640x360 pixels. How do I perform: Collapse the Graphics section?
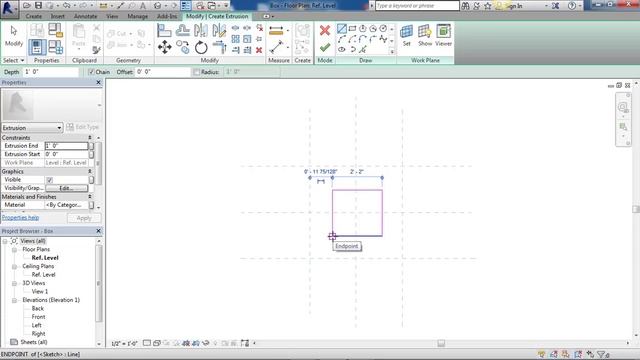coord(90,171)
